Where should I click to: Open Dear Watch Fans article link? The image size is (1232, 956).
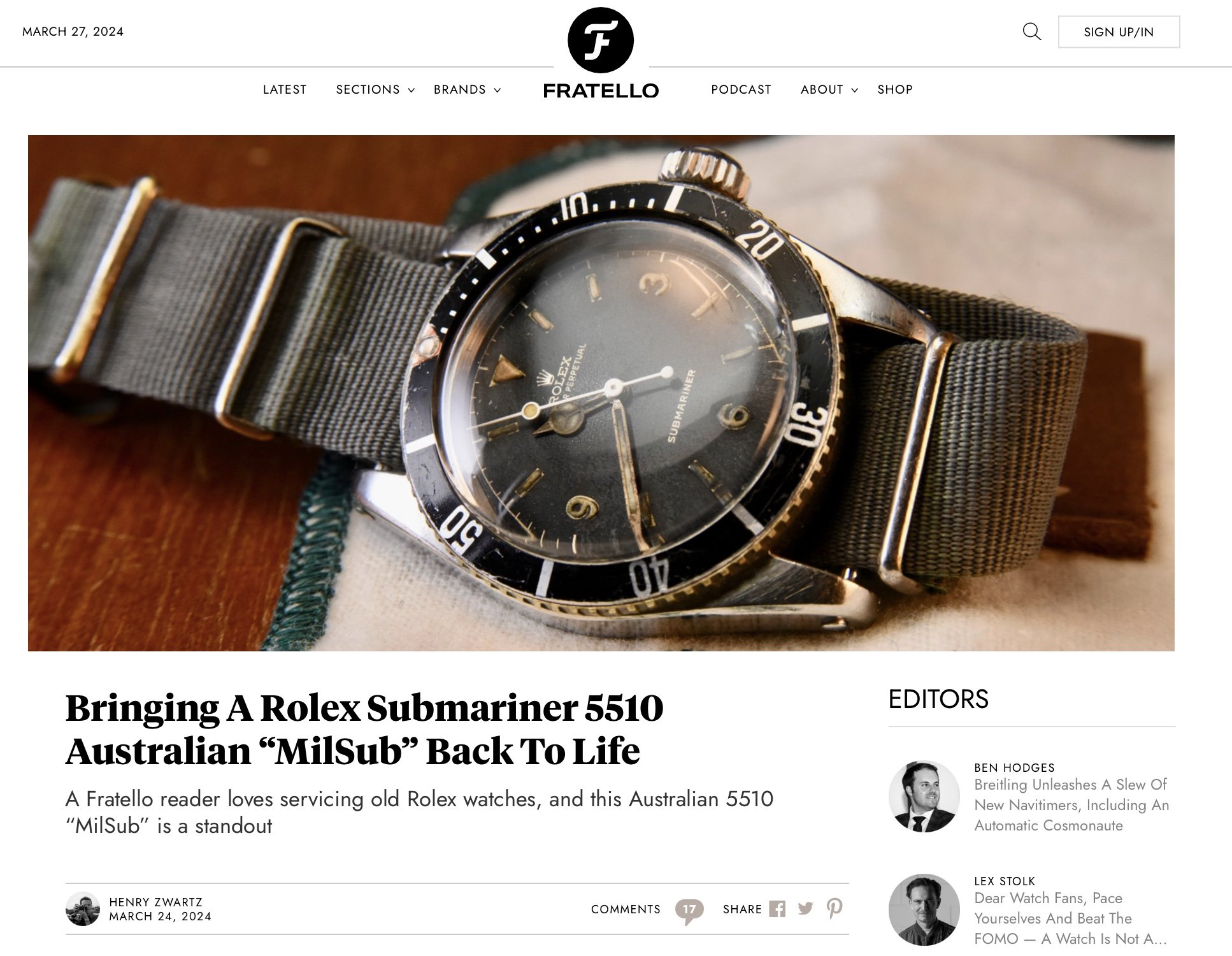tap(1070, 918)
